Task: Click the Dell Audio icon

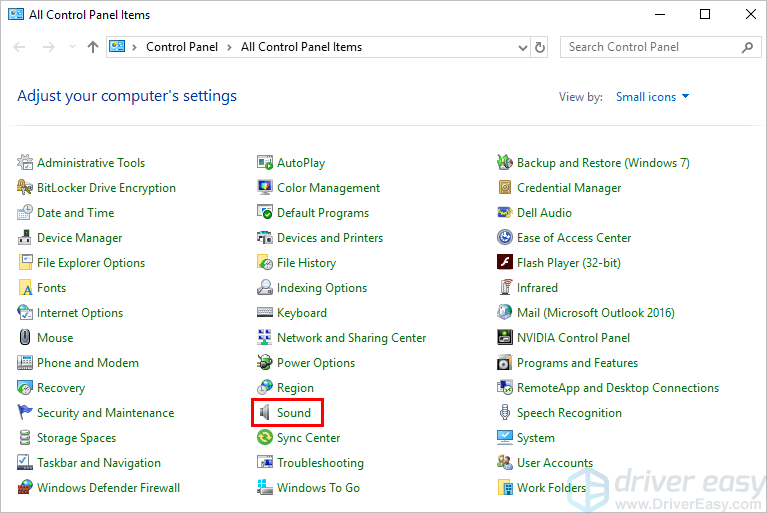Action: 506,213
